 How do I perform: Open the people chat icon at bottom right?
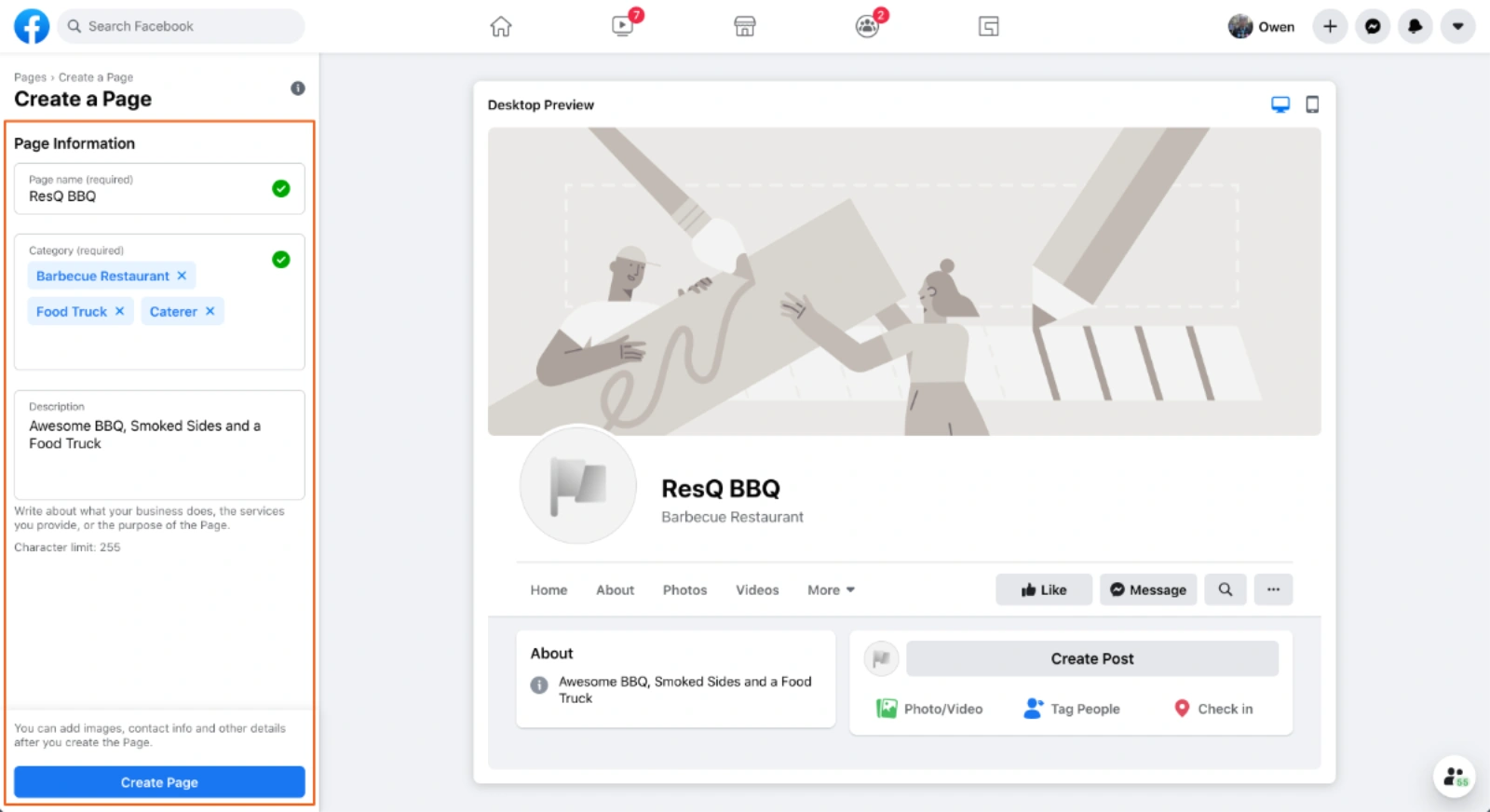(1455, 777)
